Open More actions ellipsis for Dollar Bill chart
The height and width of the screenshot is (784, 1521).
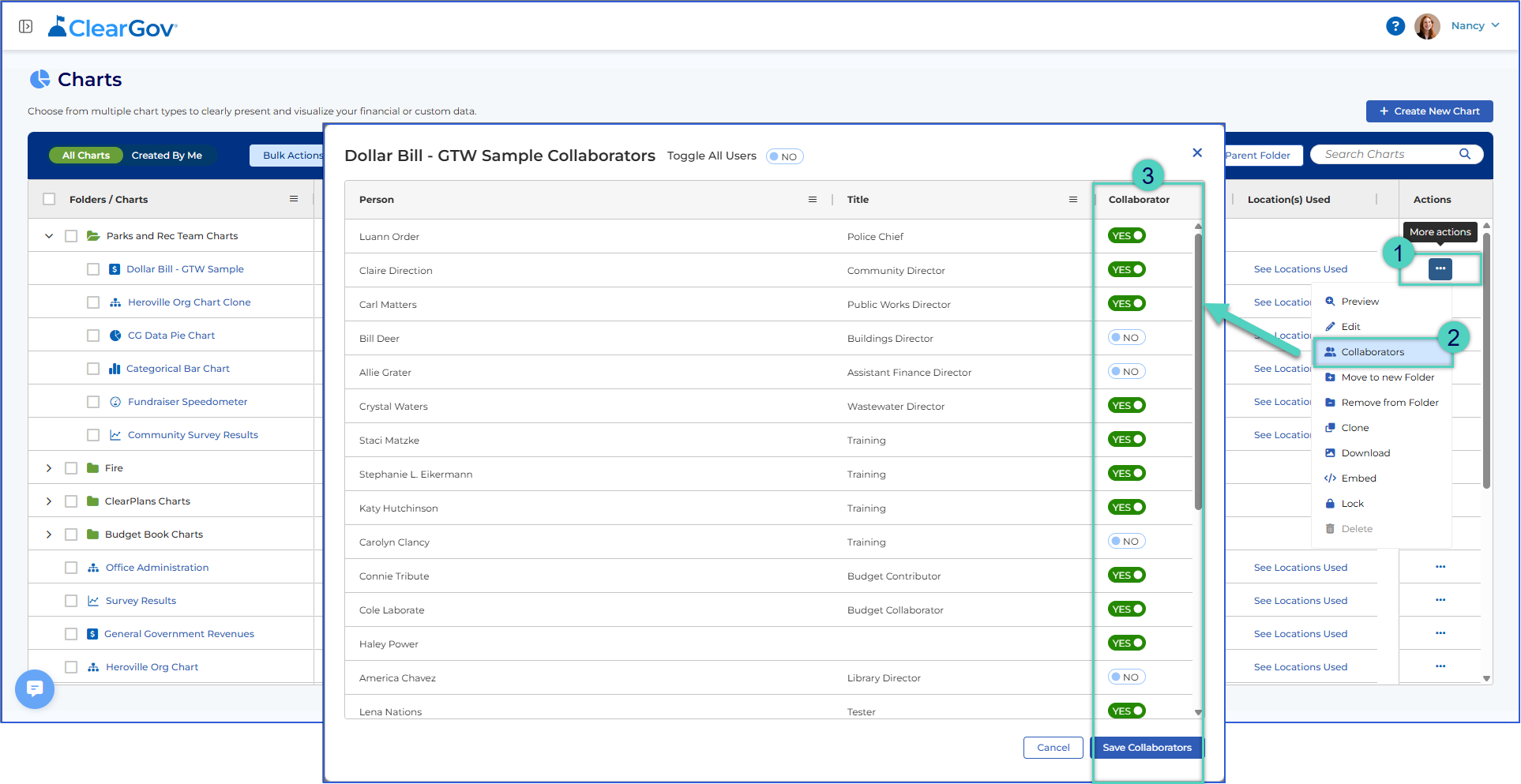pyautogui.click(x=1440, y=269)
